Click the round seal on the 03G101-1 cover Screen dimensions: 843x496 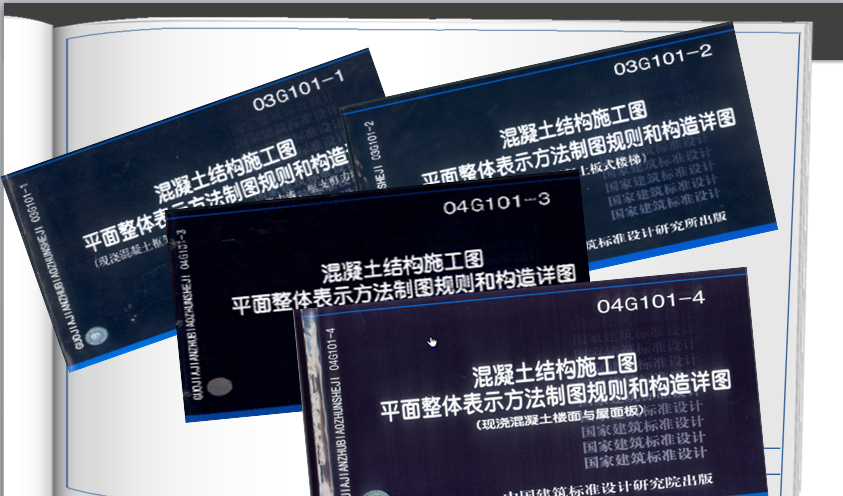(97, 336)
